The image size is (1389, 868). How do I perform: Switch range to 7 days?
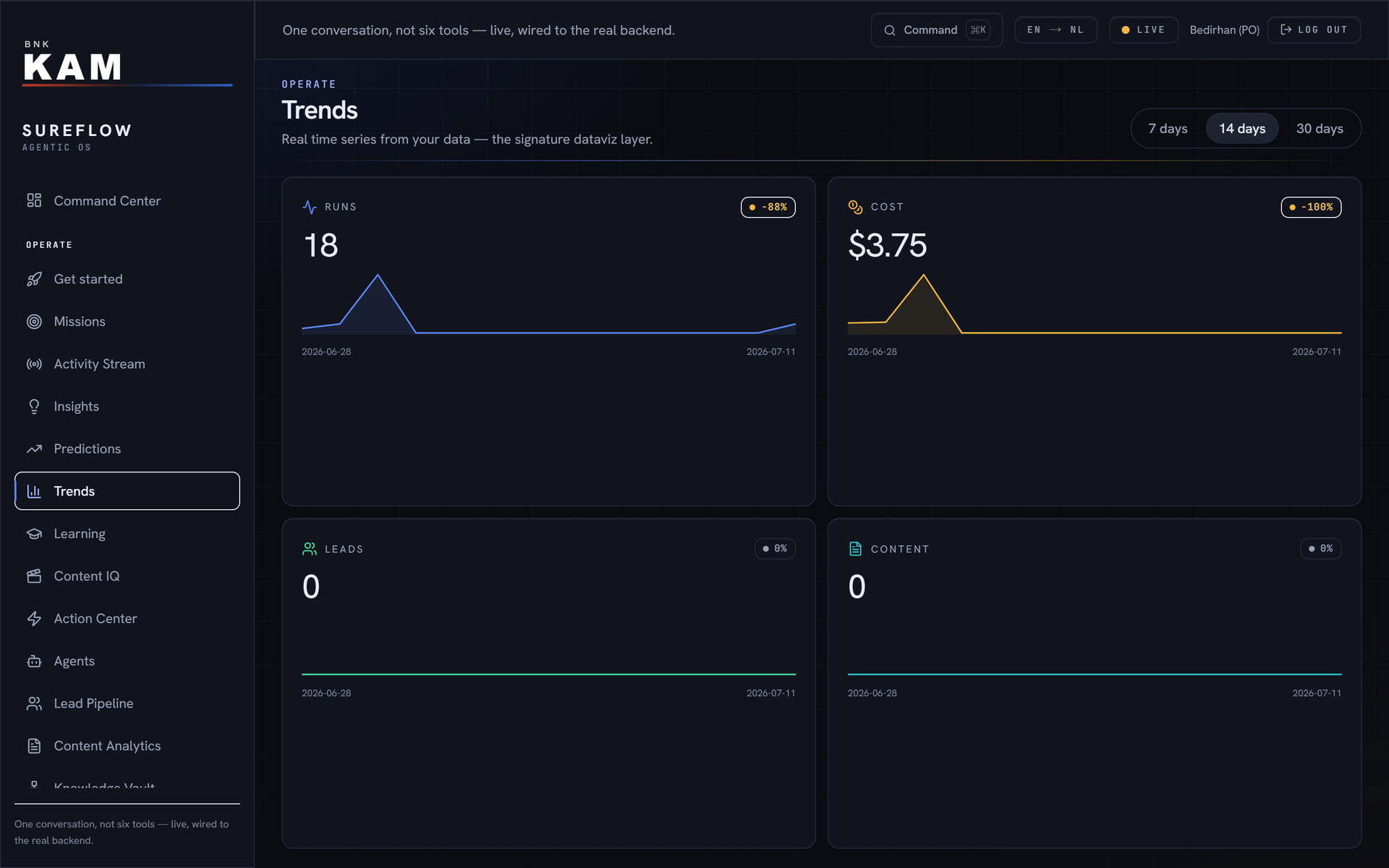[1168, 129]
